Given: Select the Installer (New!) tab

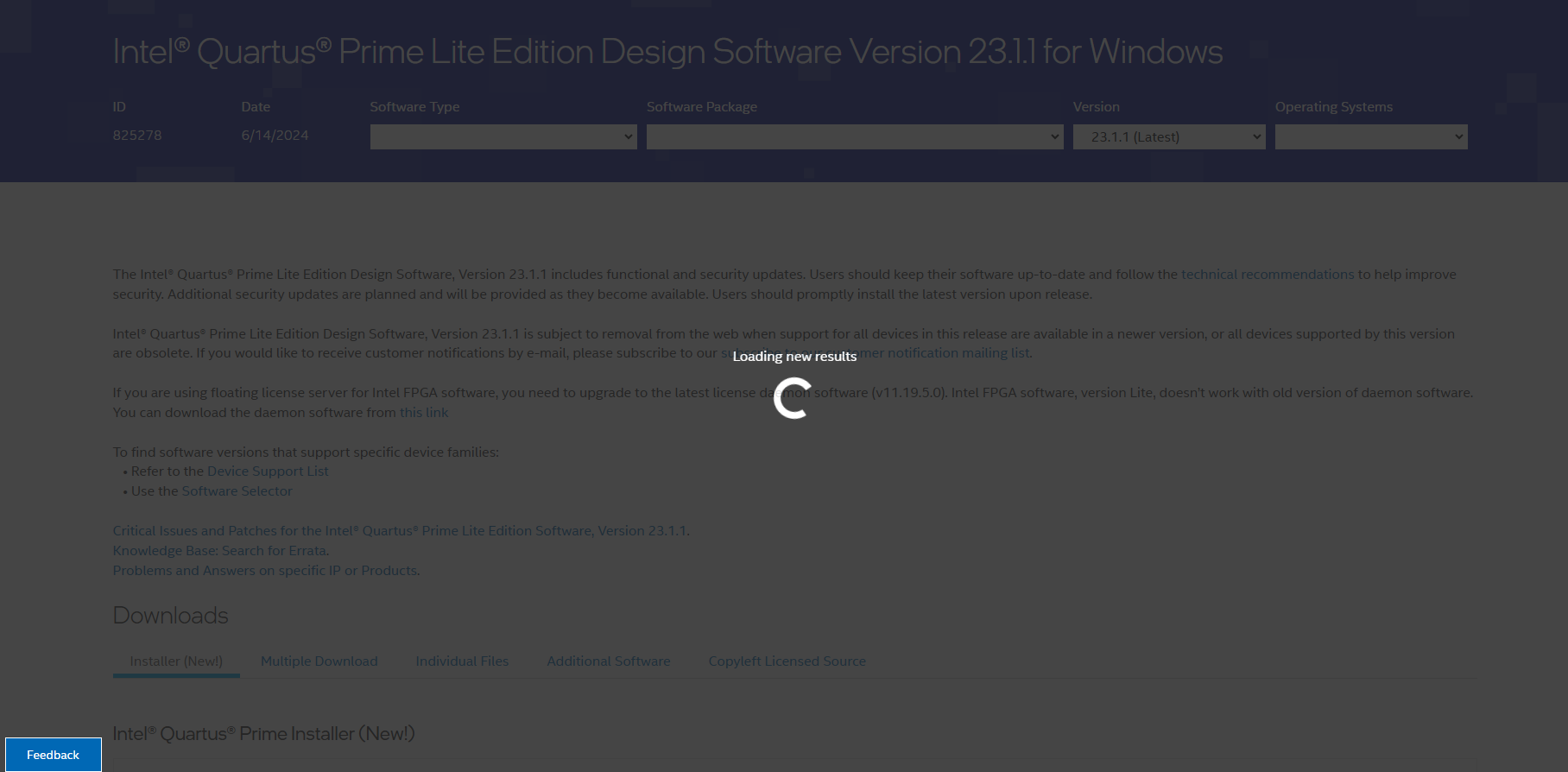Looking at the screenshot, I should (x=176, y=661).
